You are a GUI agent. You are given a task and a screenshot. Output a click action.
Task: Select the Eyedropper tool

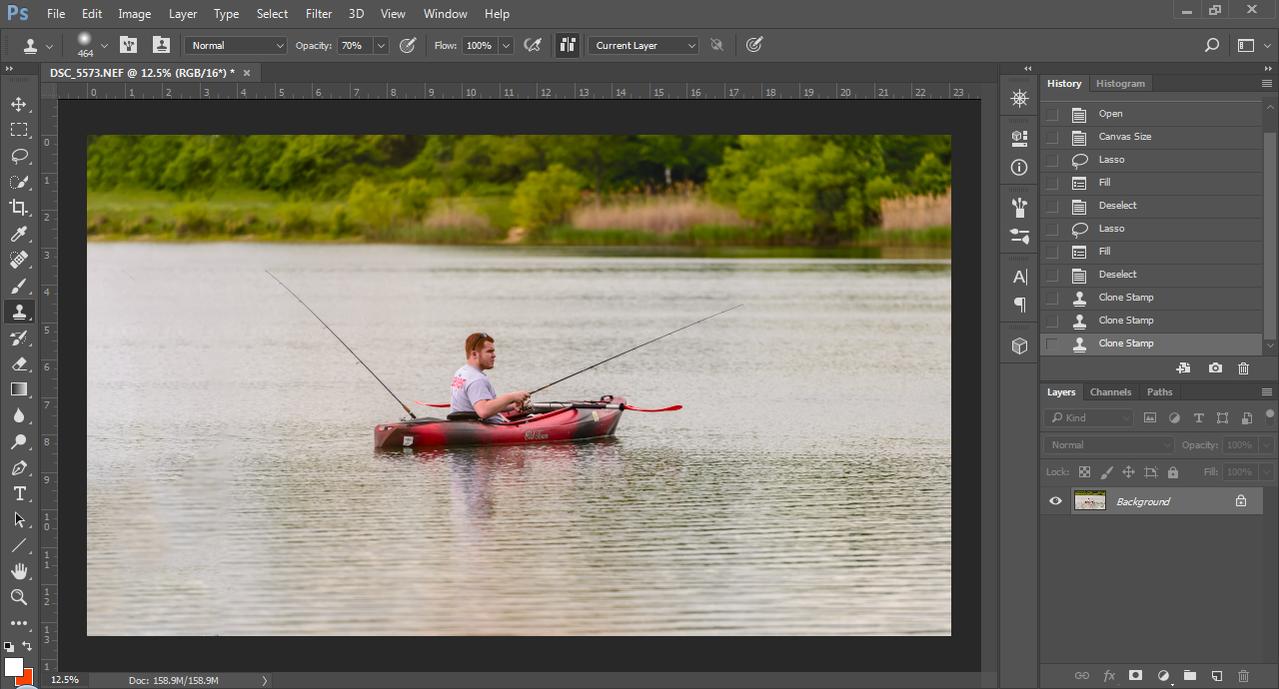(19, 234)
